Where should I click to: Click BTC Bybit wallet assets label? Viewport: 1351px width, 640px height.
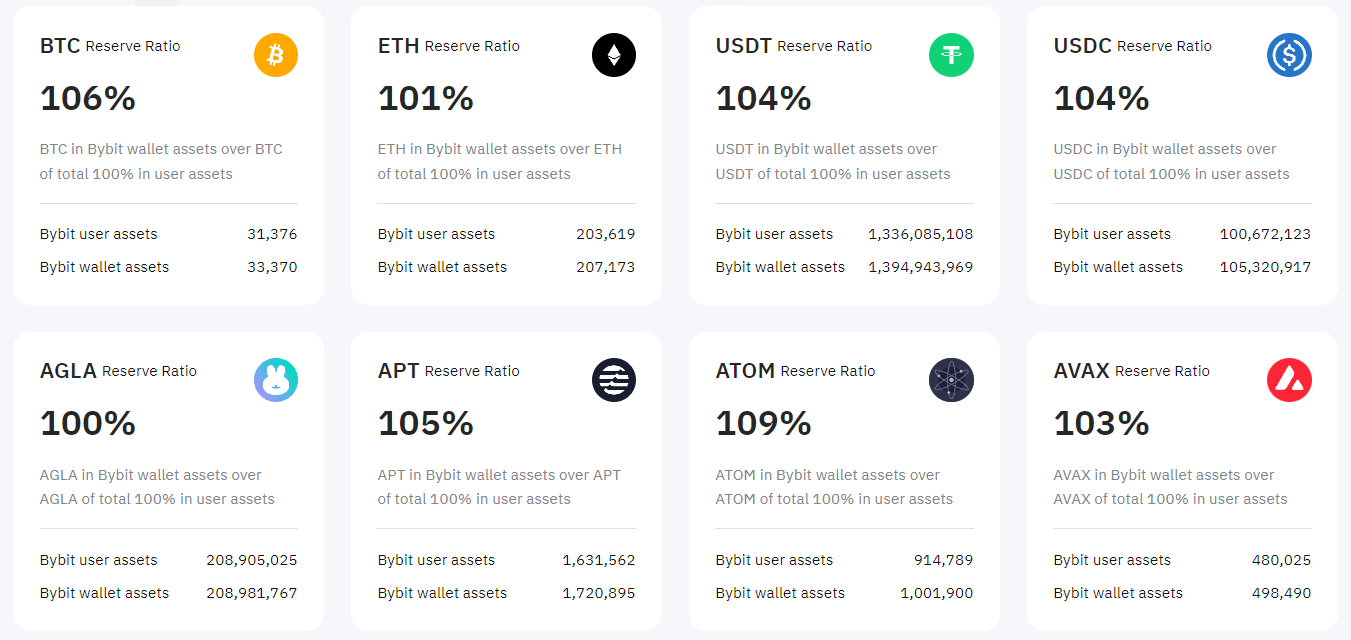click(x=104, y=267)
